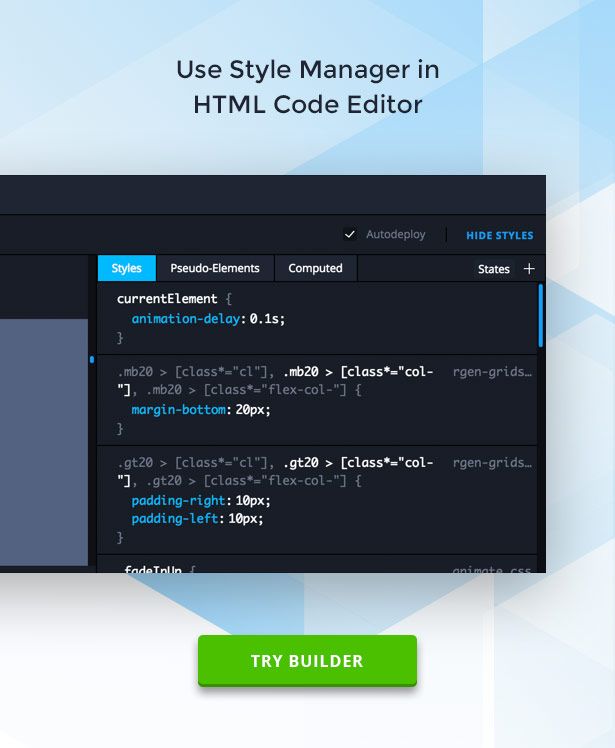Screen dimensions: 615x748
Task: Click the TRY BUILDER button
Action: (307, 661)
